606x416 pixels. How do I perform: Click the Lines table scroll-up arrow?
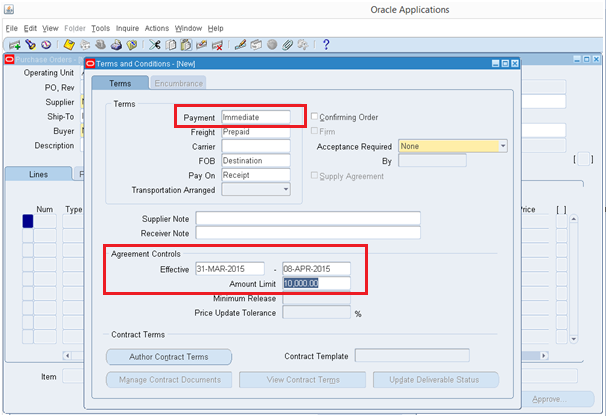point(574,219)
